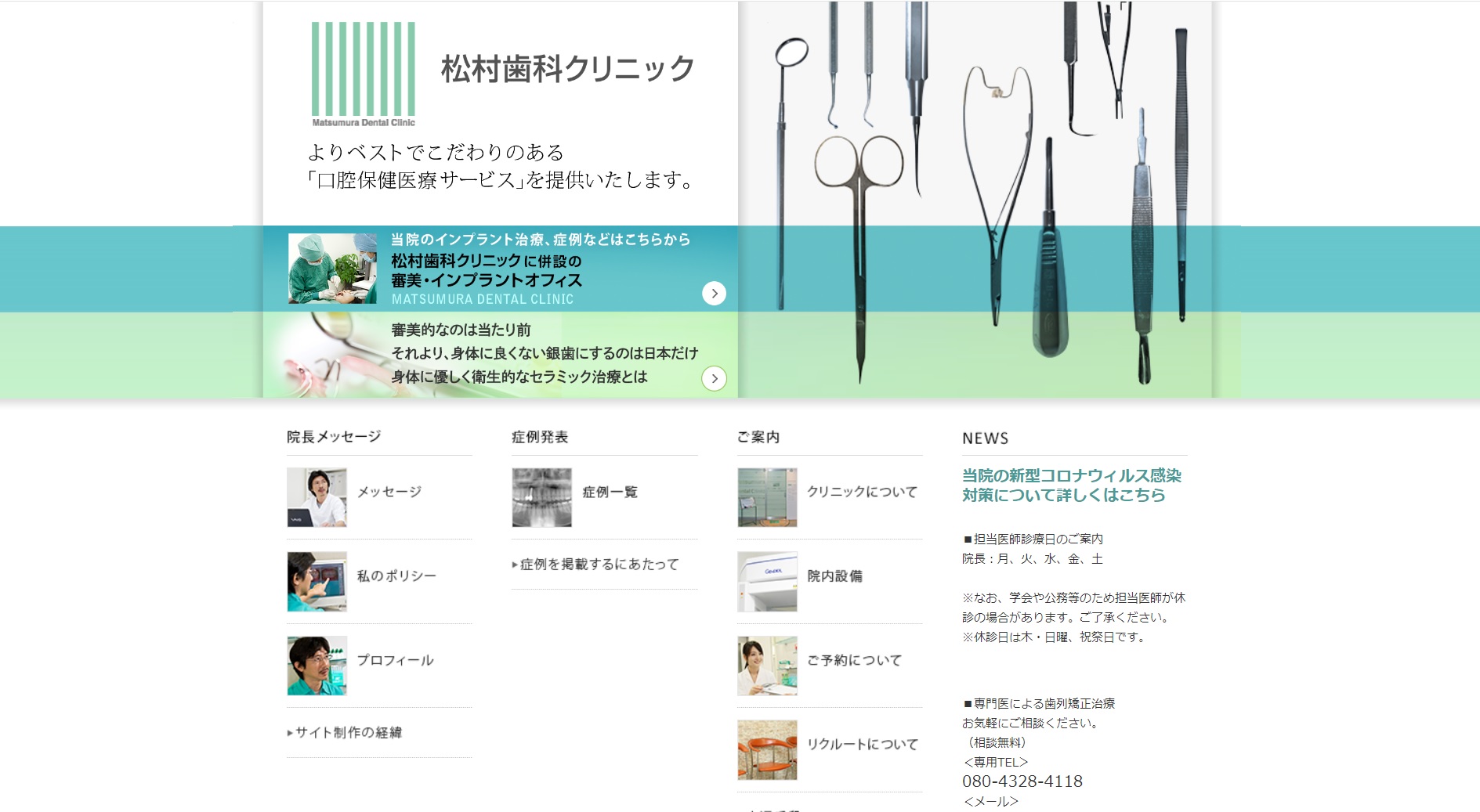This screenshot has height=812, width=1480.
Task: Click the X-ray thumbnail for 症例一覧
Action: tap(541, 497)
